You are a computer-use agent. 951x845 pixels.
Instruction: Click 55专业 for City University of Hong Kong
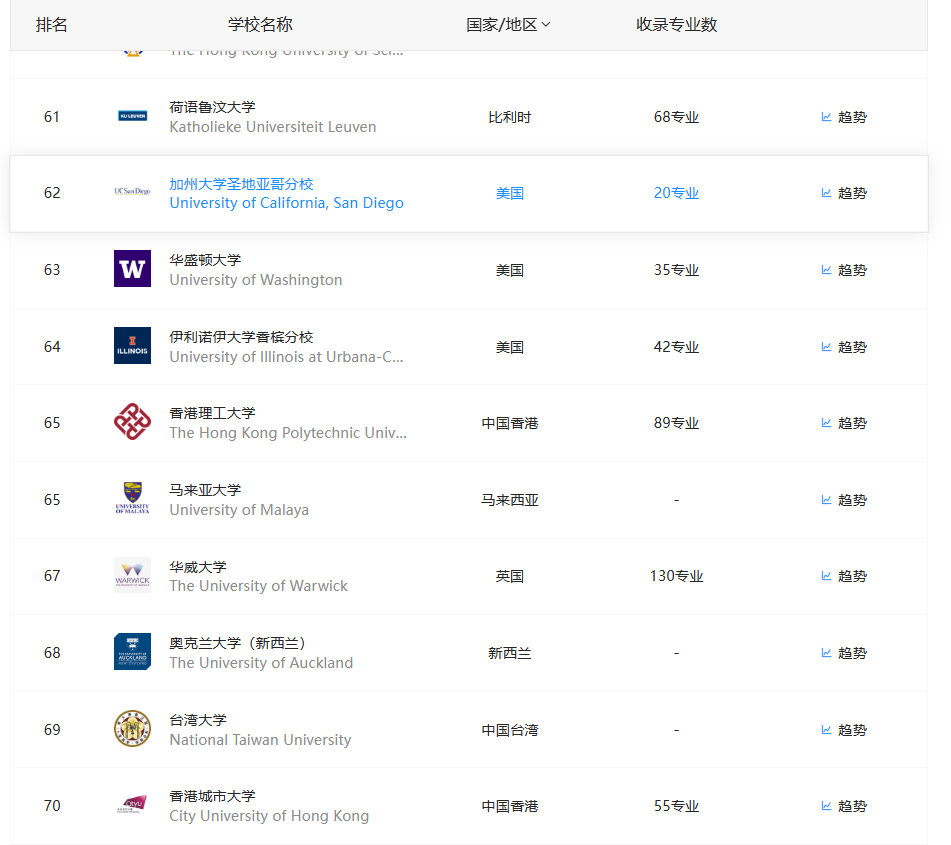point(676,806)
